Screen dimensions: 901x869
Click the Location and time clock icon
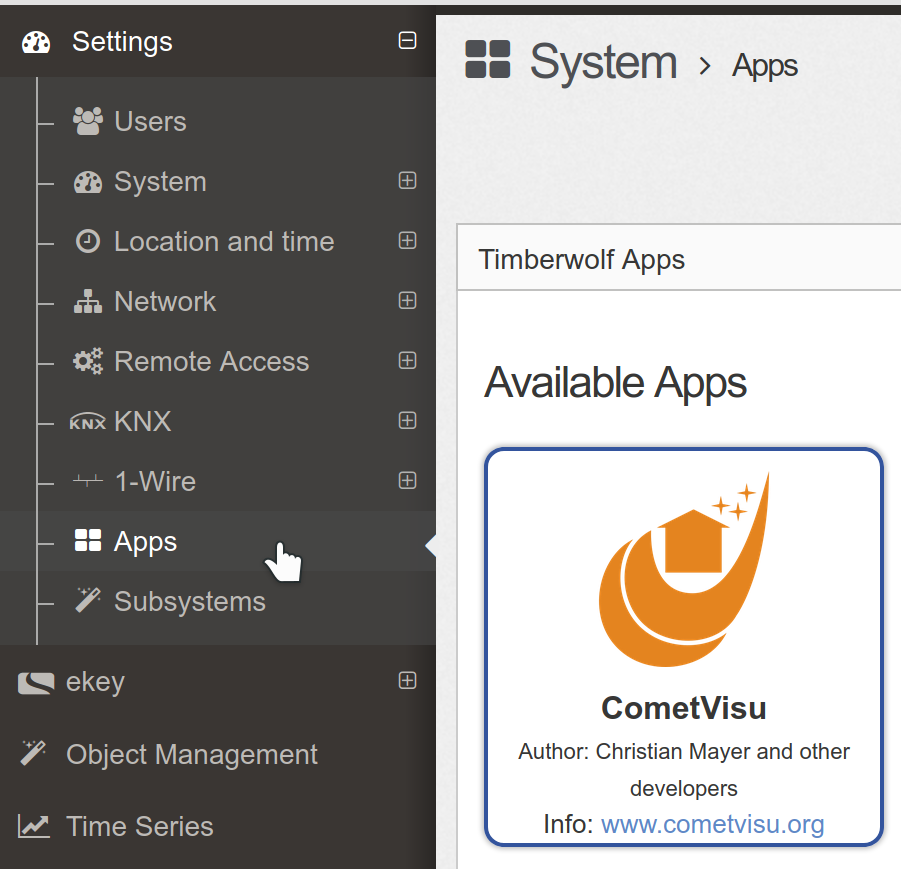pos(88,241)
